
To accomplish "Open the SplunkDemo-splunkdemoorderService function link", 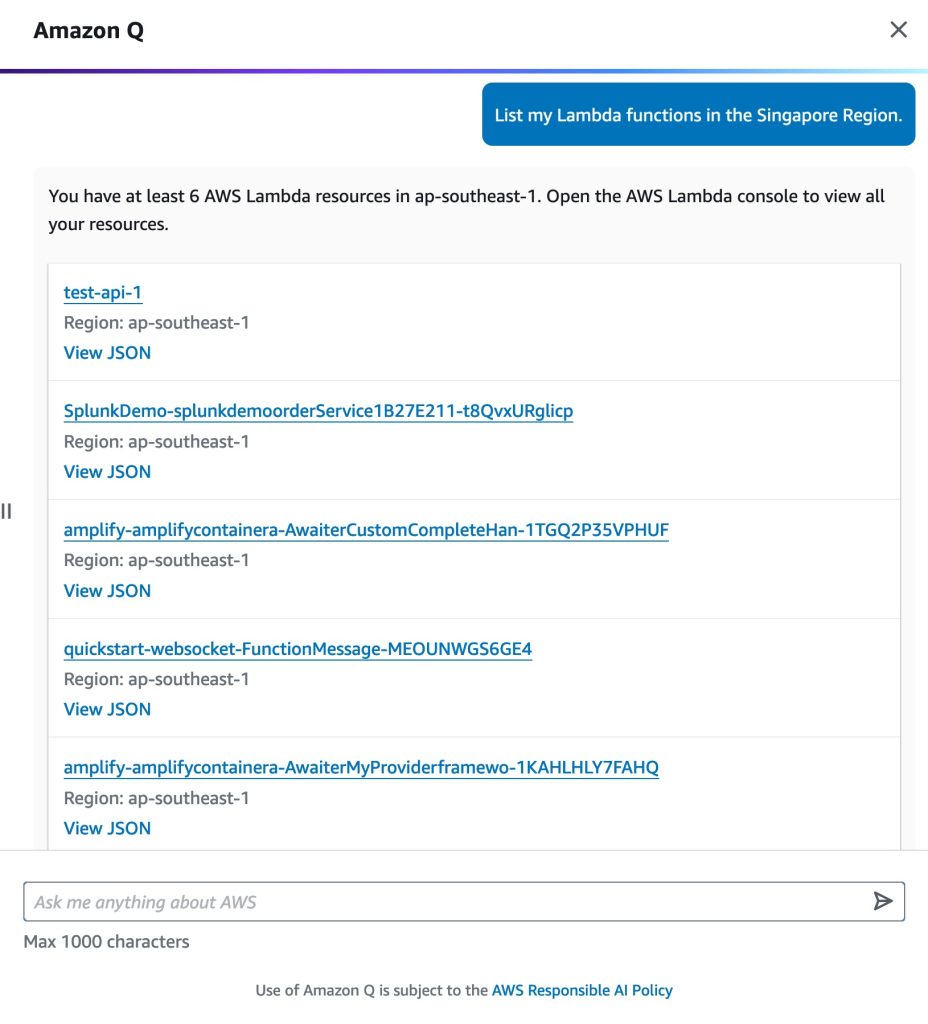I will click(318, 411).
